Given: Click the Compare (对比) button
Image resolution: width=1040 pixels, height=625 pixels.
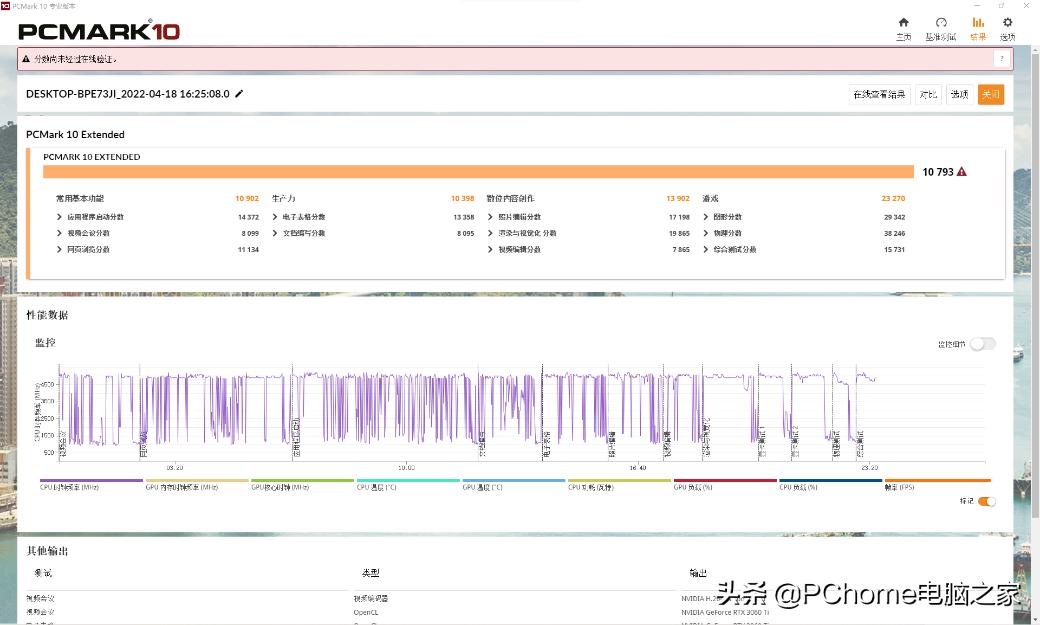Looking at the screenshot, I should [928, 95].
